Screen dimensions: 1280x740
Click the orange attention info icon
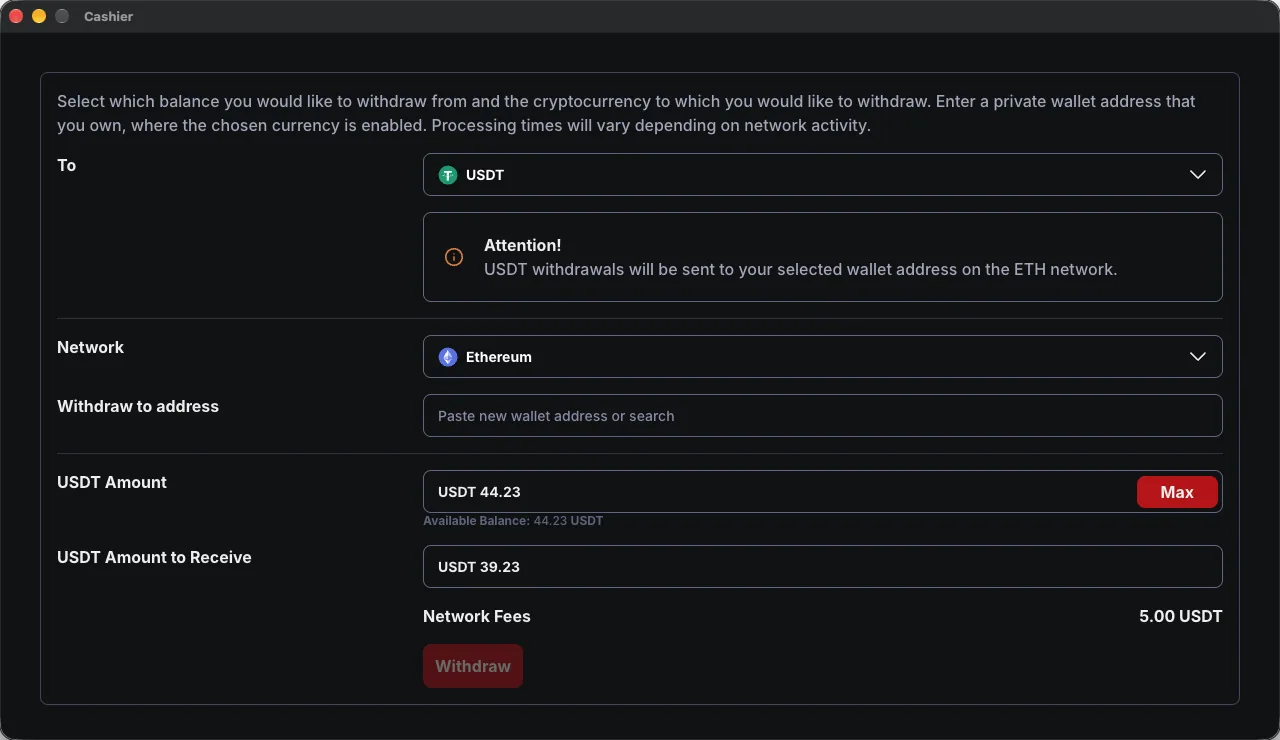click(x=454, y=257)
